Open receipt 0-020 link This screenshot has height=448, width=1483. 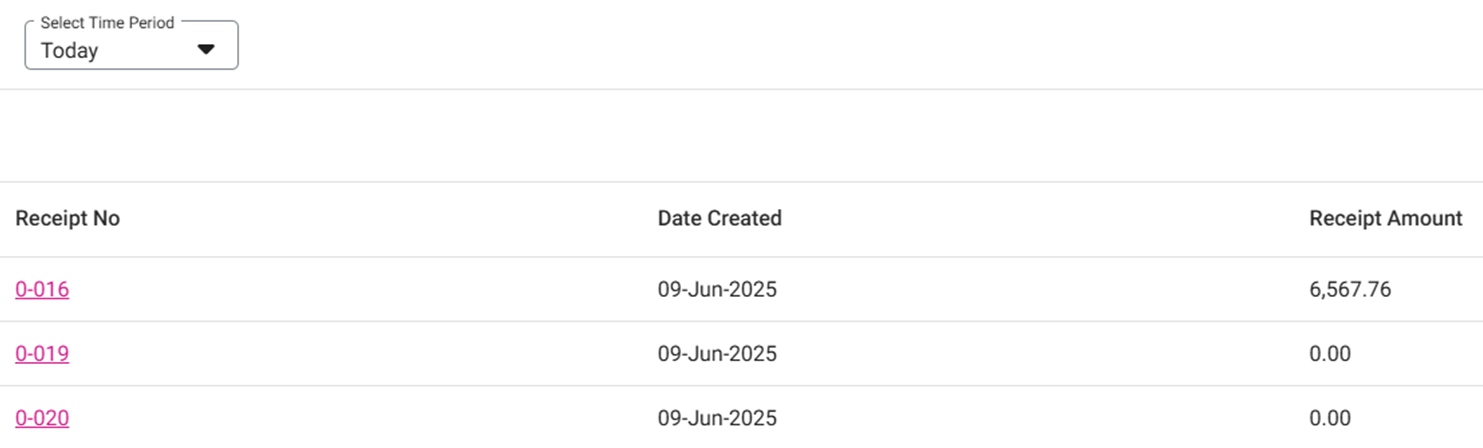(42, 418)
